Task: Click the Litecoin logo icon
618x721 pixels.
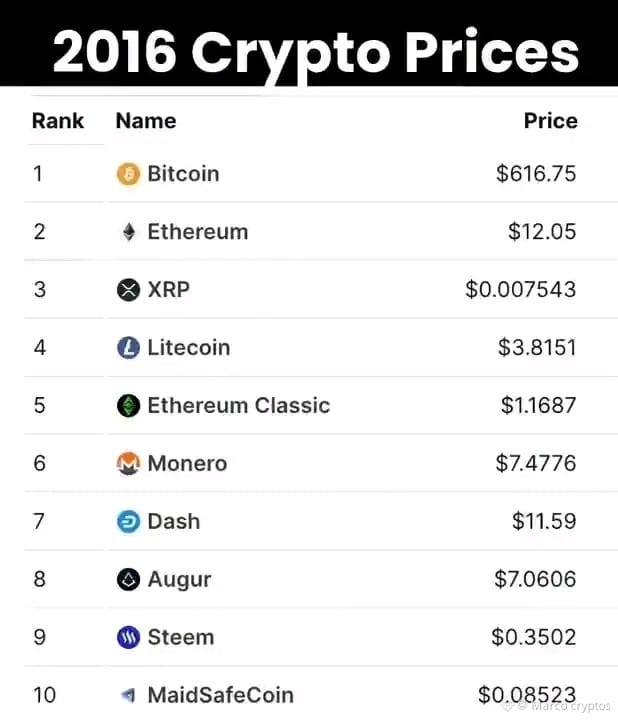Action: [128, 348]
